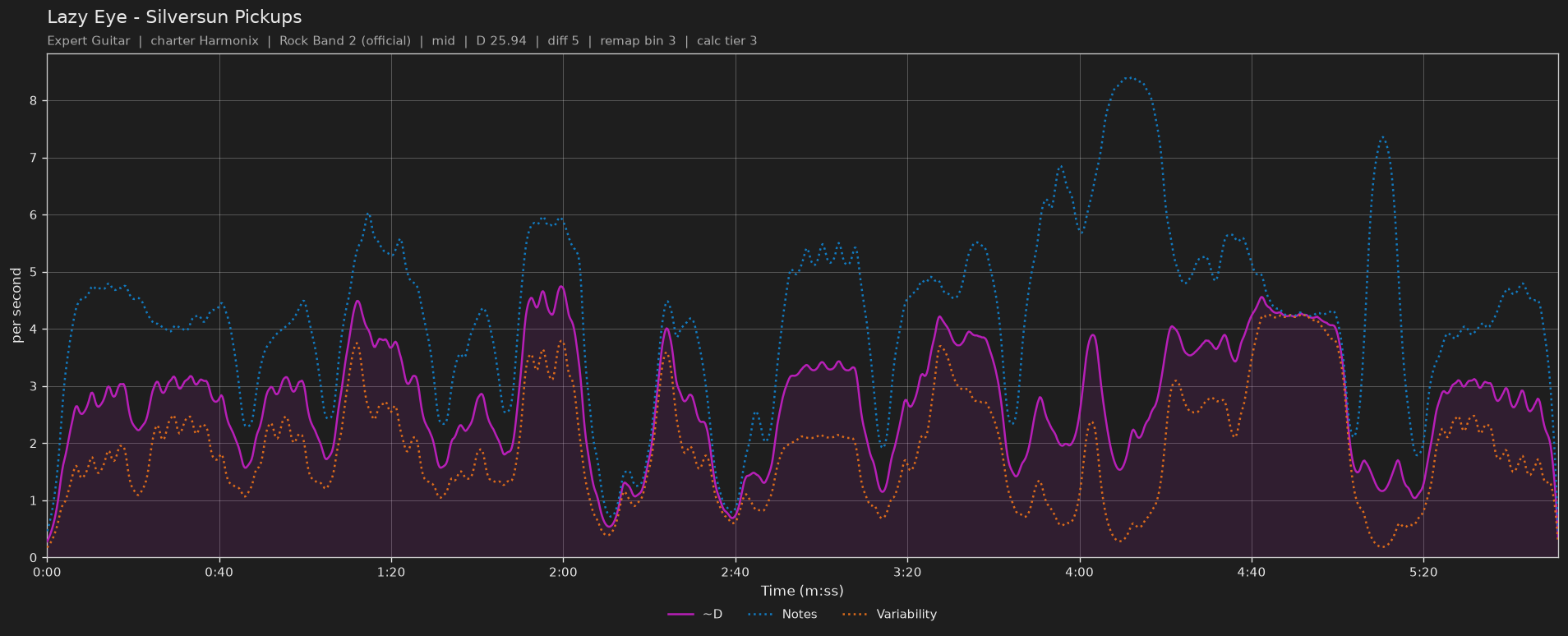1568x636 pixels.
Task: Click the "1:20" time axis tick label
Action: click(391, 573)
